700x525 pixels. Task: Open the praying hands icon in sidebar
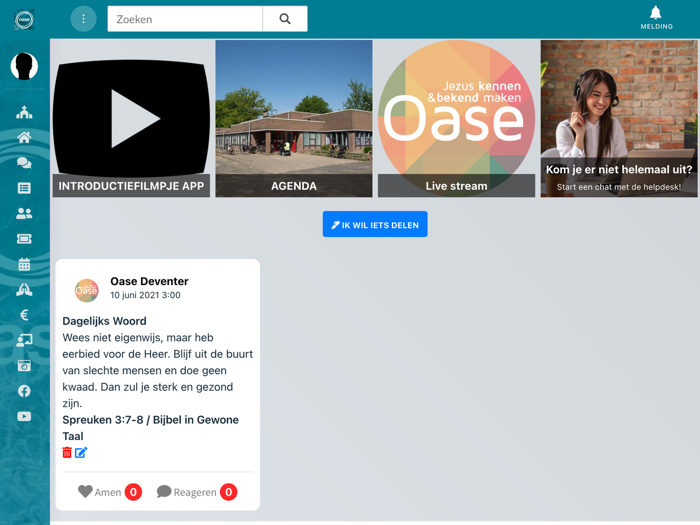click(x=24, y=290)
